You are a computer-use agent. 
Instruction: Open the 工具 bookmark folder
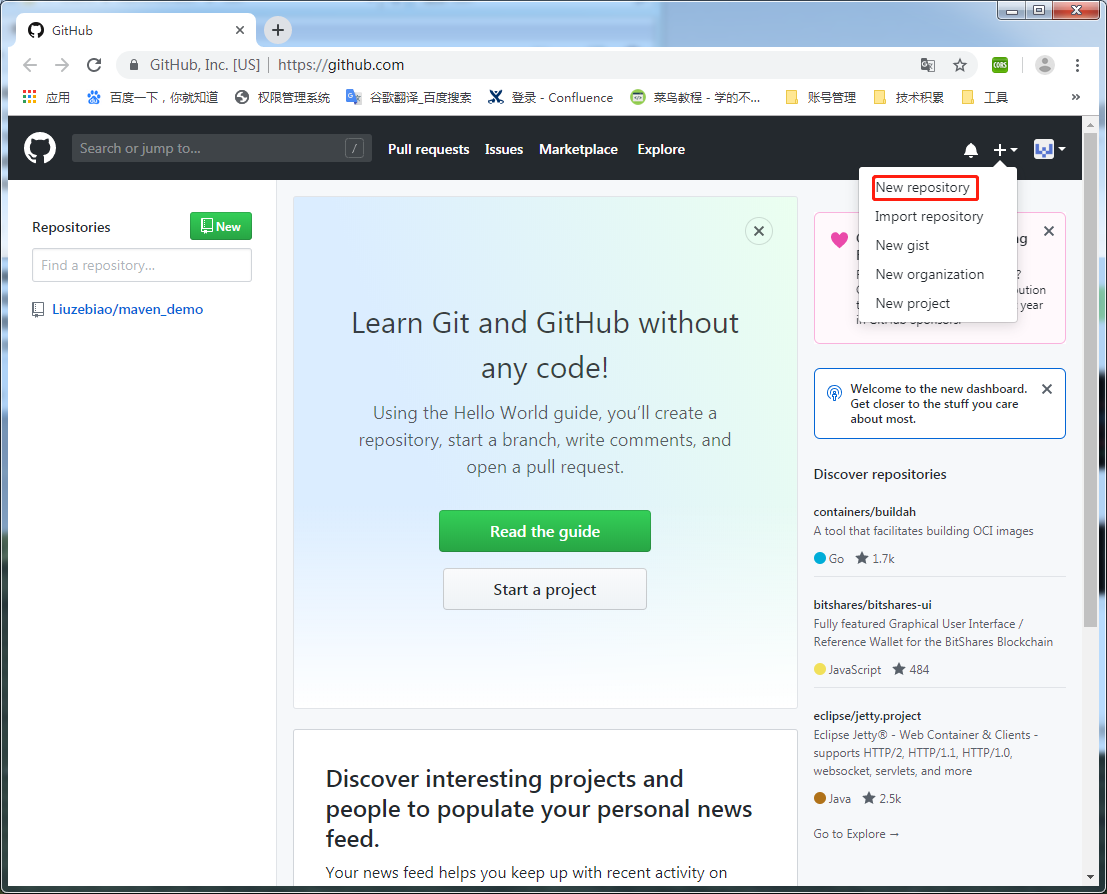[985, 97]
